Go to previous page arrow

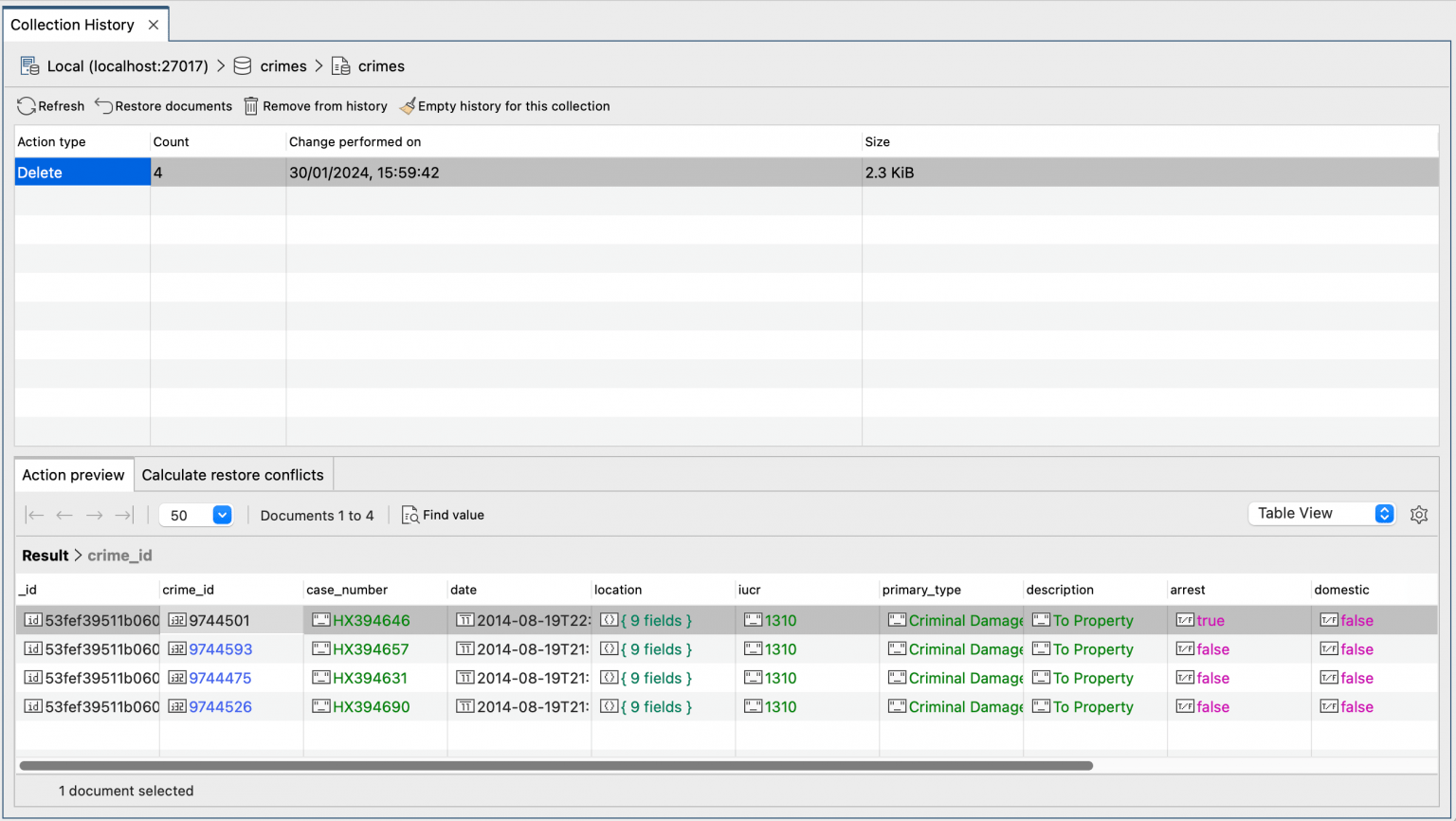tap(64, 515)
